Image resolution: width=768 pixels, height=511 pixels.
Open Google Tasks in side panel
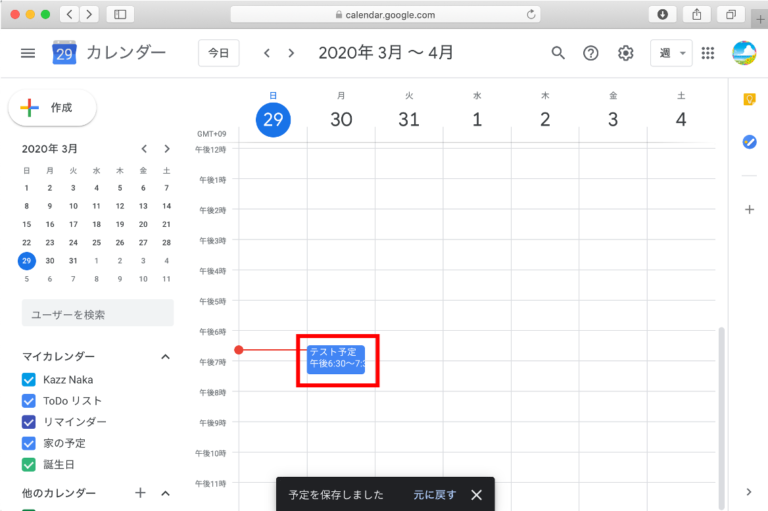point(749,142)
